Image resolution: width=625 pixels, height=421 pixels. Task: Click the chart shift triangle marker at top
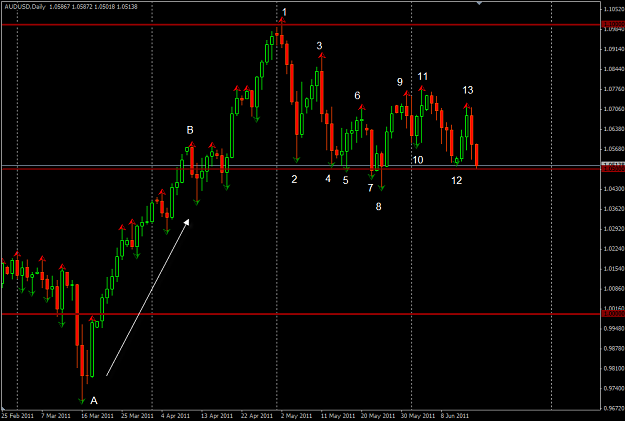(479, 3)
